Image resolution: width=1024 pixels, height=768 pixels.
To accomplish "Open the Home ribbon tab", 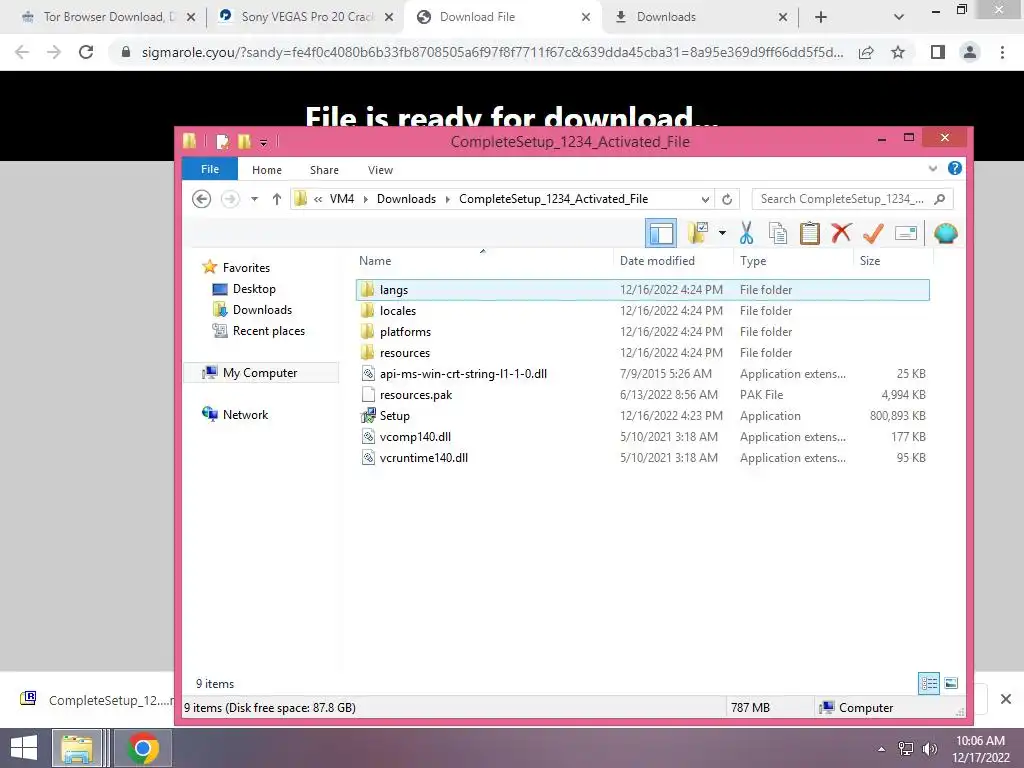I will [266, 170].
